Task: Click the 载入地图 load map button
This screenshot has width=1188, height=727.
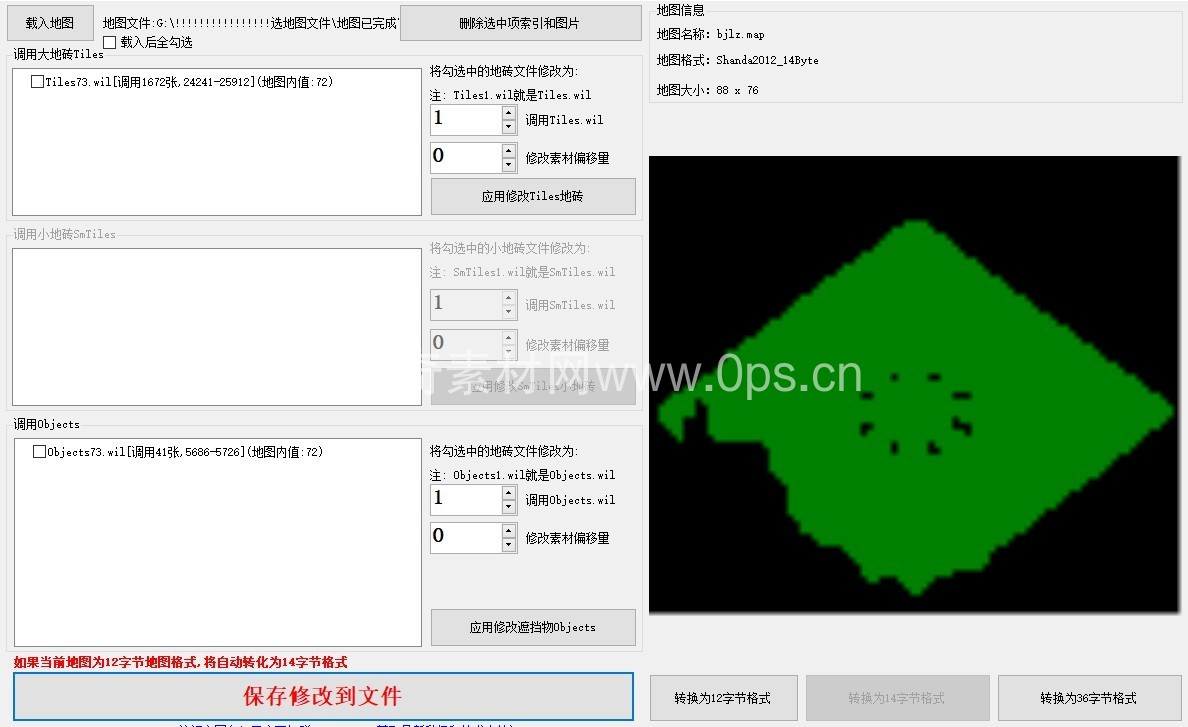Action: (50, 23)
